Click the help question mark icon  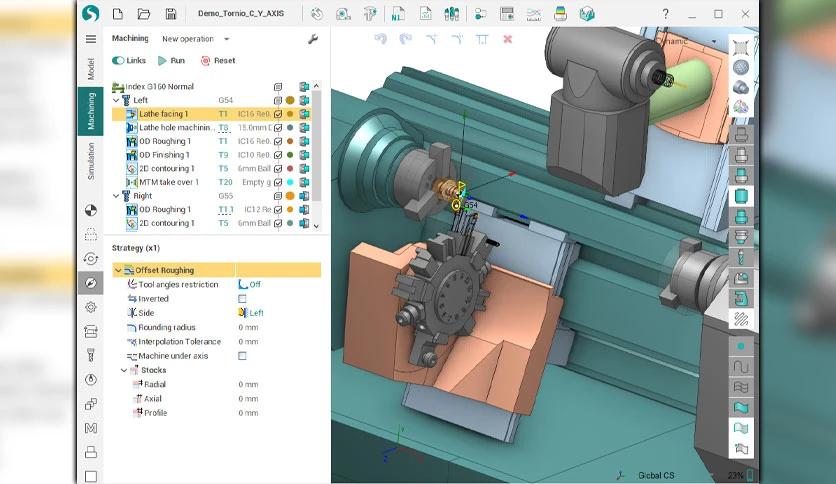coord(665,14)
